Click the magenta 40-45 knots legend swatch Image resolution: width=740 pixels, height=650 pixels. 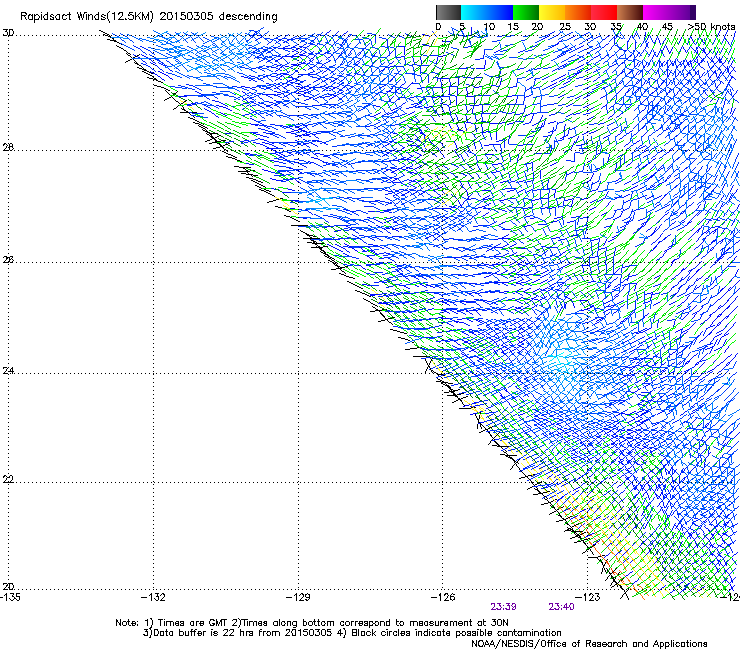click(656, 12)
